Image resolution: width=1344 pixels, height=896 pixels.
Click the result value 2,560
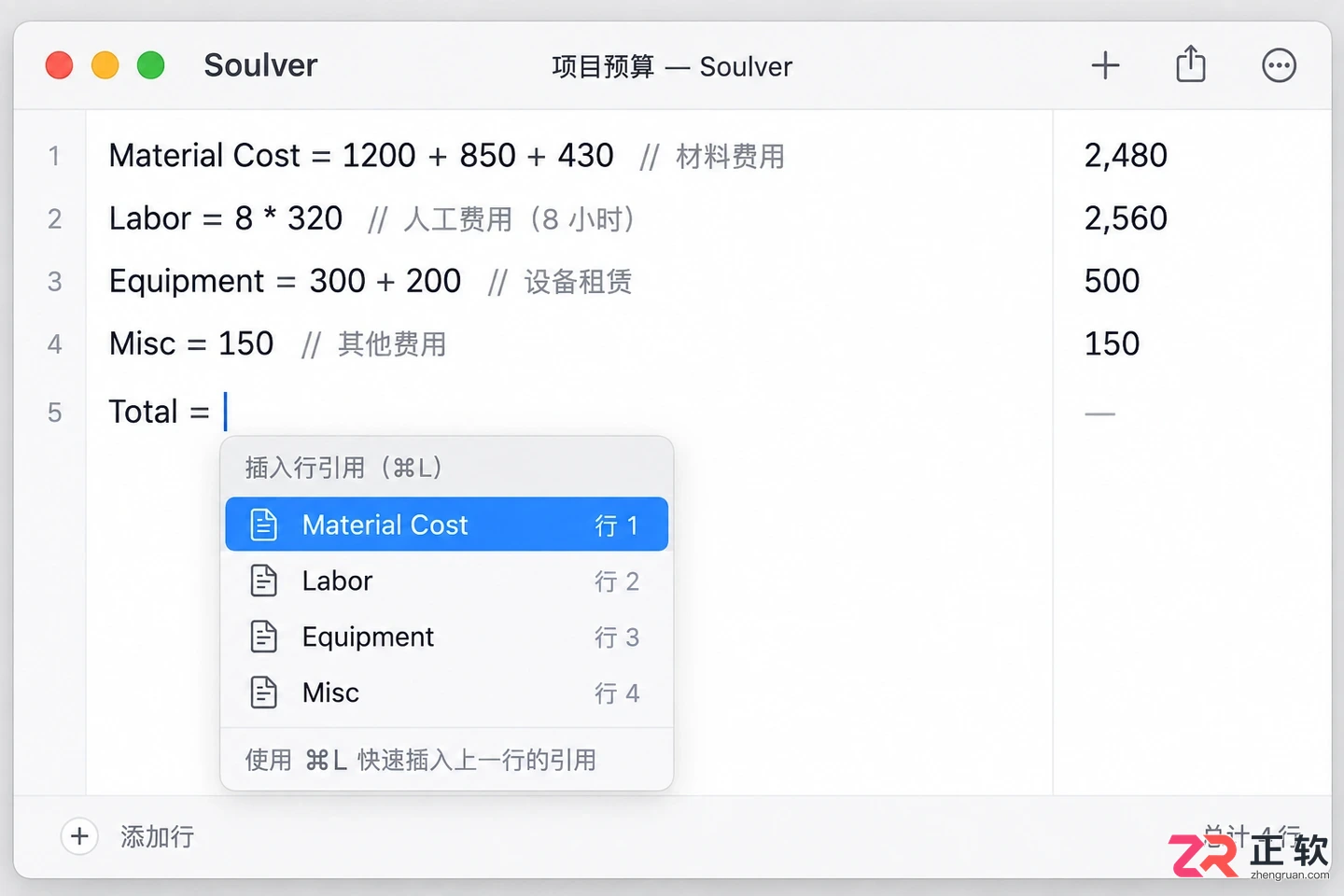coord(1126,218)
